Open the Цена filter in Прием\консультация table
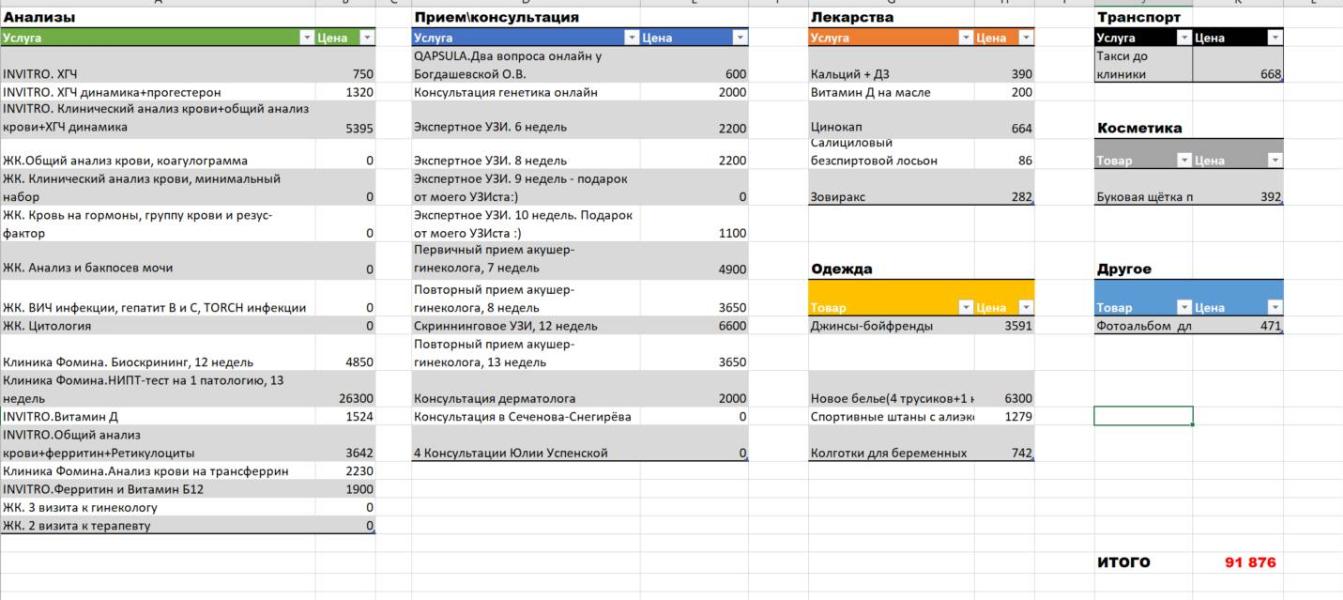This screenshot has width=1343, height=600. click(x=740, y=38)
